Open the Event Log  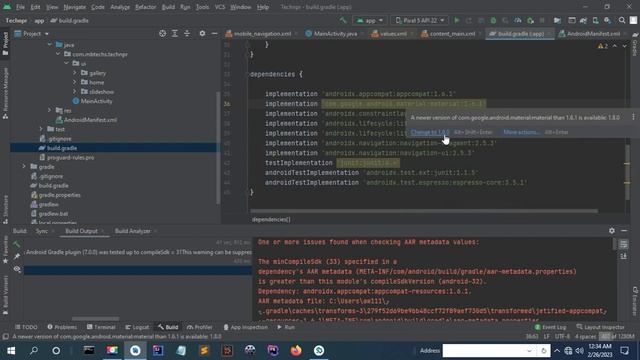[x=550, y=327]
